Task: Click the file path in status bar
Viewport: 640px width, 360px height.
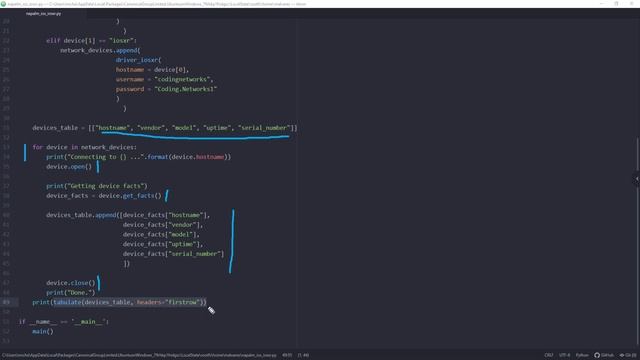Action: point(139,355)
